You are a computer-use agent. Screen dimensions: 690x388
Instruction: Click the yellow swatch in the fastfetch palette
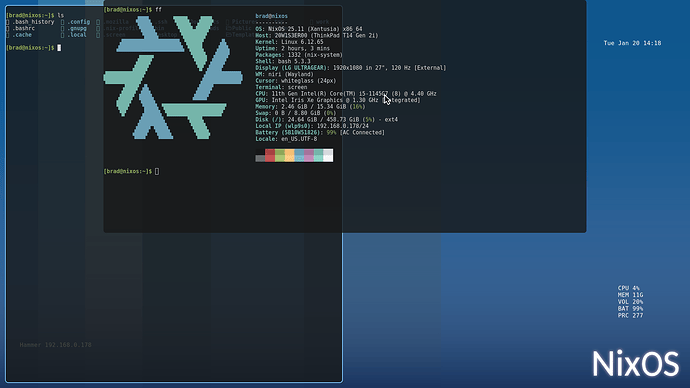tap(290, 155)
